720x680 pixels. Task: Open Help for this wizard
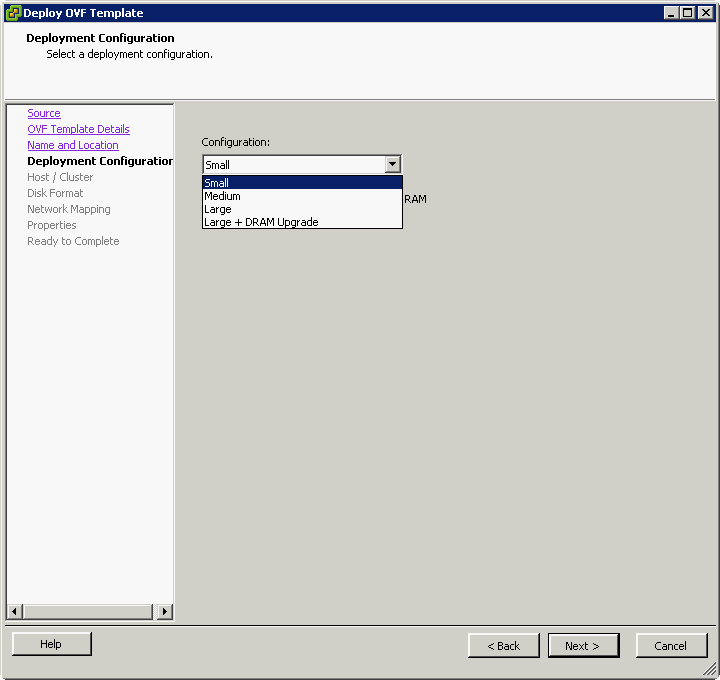51,645
